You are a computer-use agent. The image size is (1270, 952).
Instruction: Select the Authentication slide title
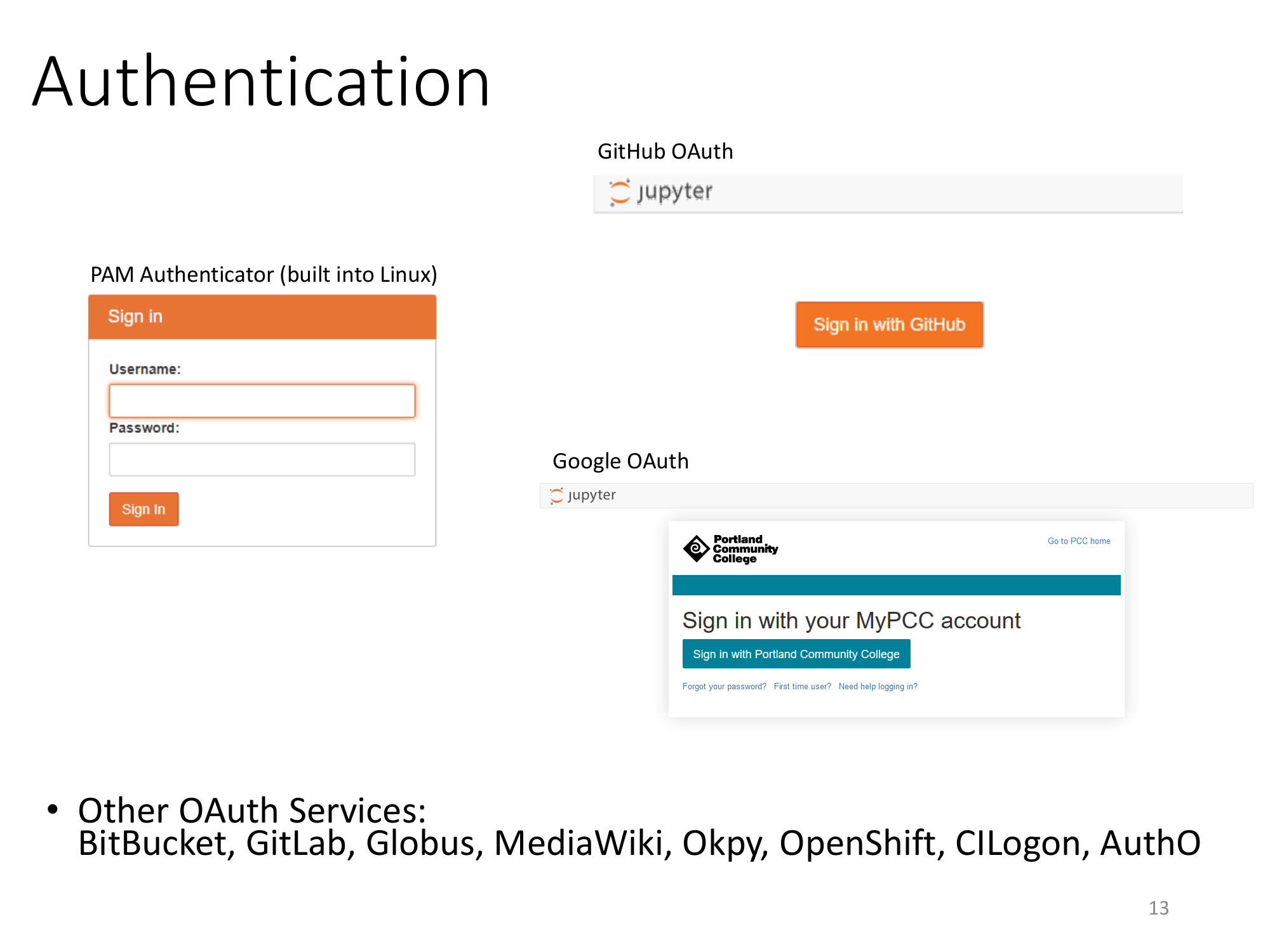(261, 83)
